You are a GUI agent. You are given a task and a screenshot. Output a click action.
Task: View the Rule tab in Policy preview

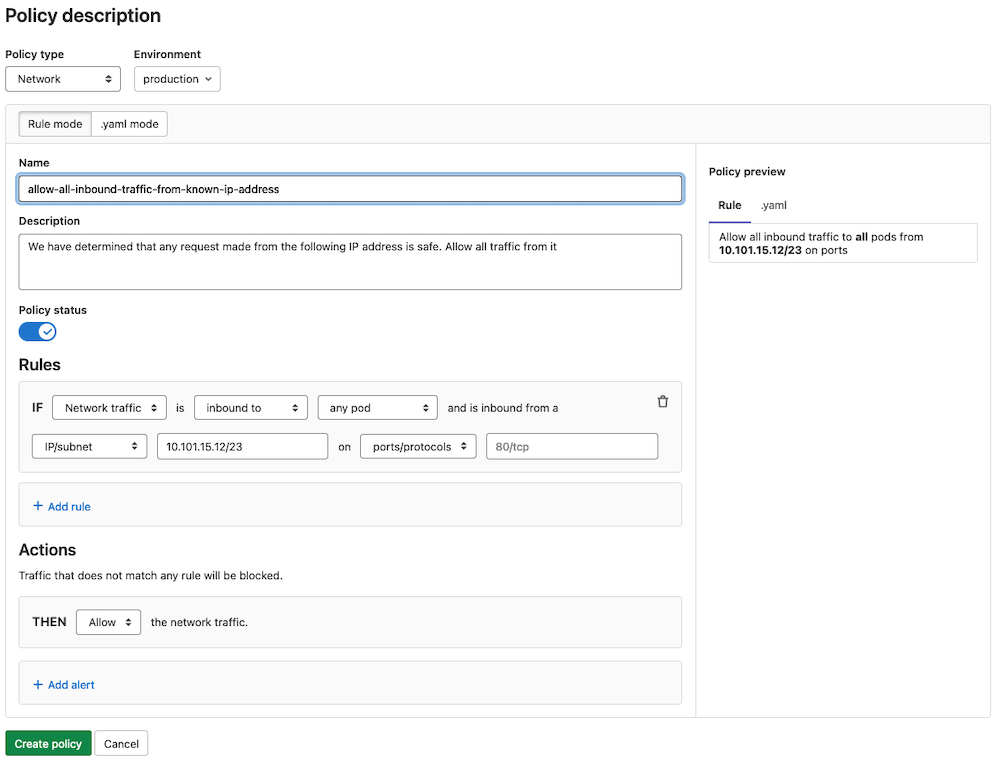pyautogui.click(x=730, y=205)
